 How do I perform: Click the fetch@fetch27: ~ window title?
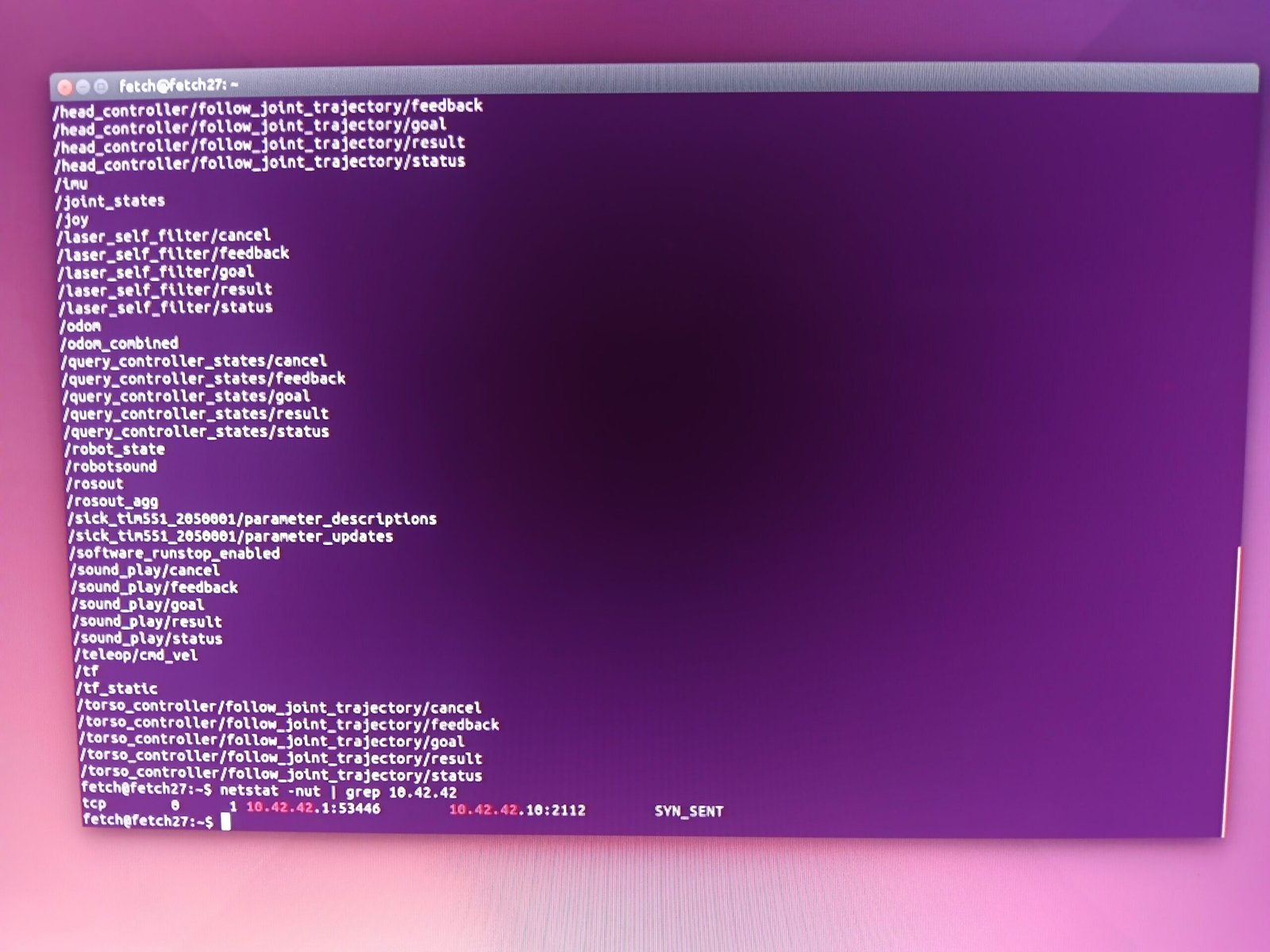[179, 85]
